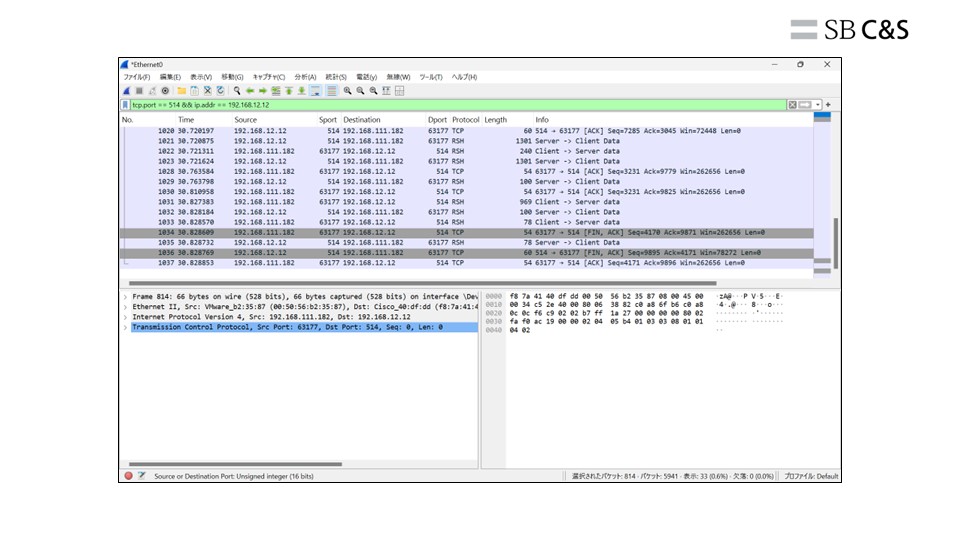The height and width of the screenshot is (540, 960).
Task: Click the display filter input field
Action: (458, 105)
